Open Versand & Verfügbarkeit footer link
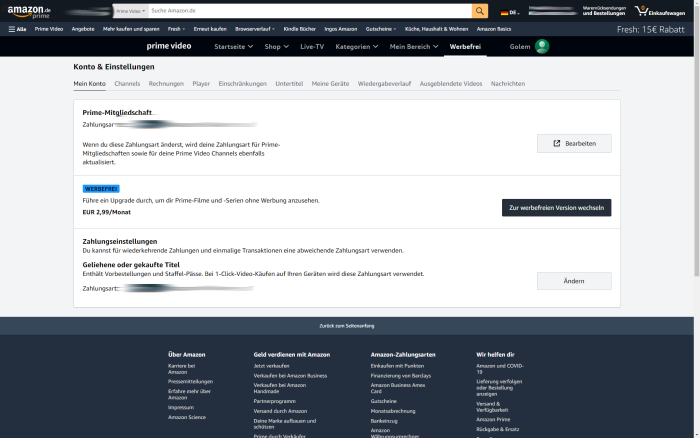Screen dimensions: 700x438 tap(492, 407)
